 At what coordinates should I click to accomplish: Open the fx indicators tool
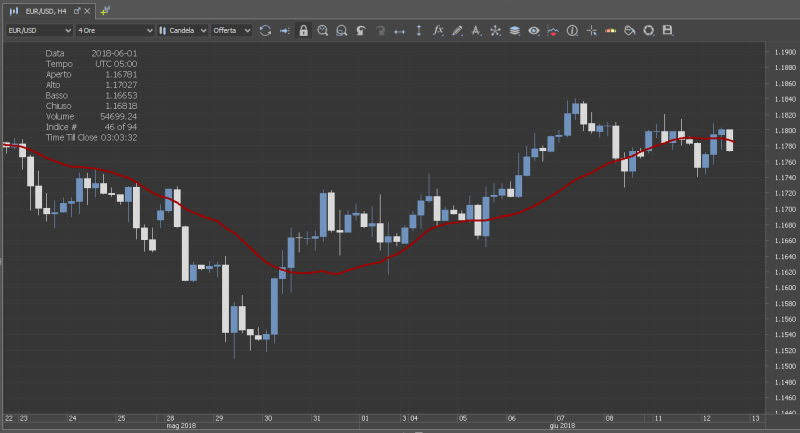tap(438, 31)
